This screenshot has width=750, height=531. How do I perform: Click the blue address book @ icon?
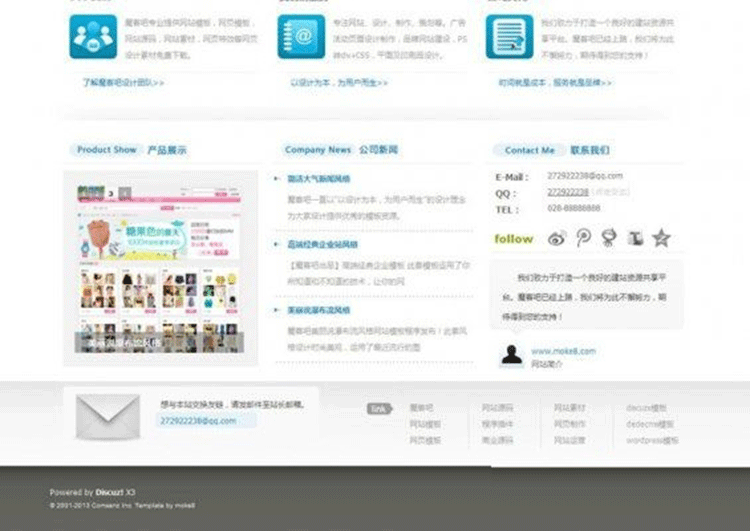301,37
